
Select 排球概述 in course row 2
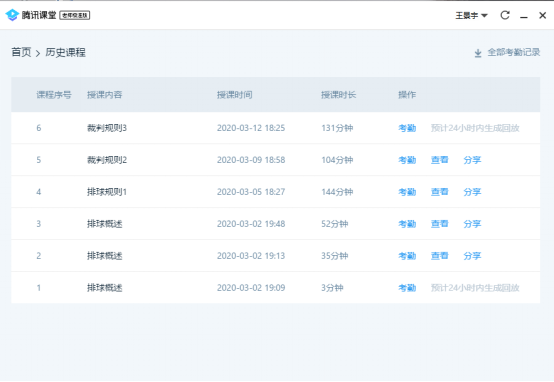coord(105,255)
